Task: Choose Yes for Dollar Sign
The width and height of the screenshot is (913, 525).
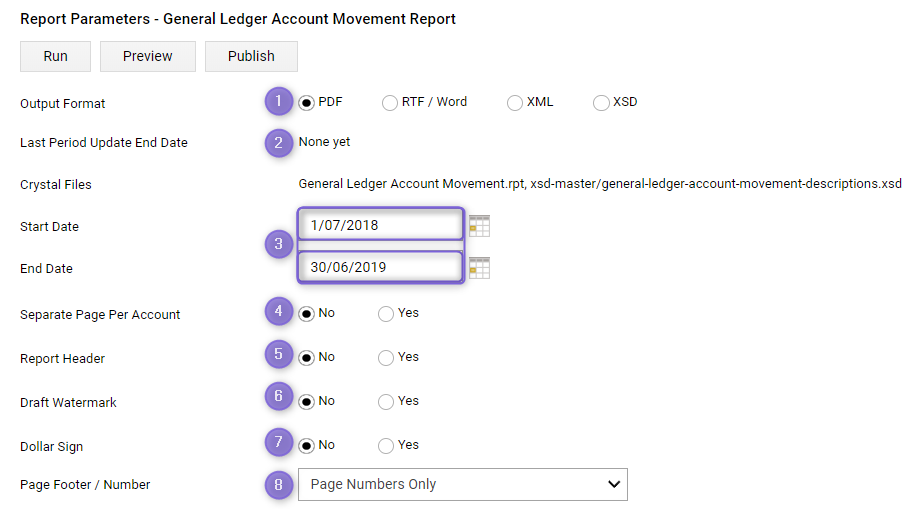Action: pos(385,446)
